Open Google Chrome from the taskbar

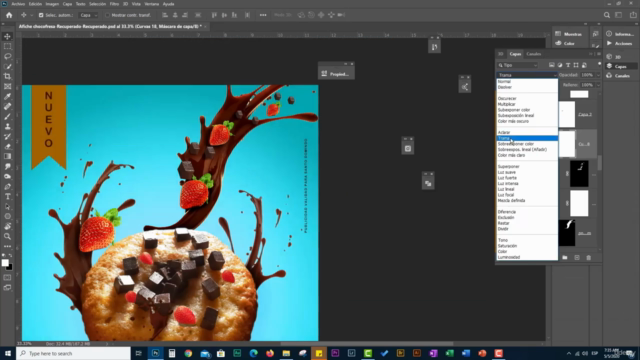(x=188, y=353)
